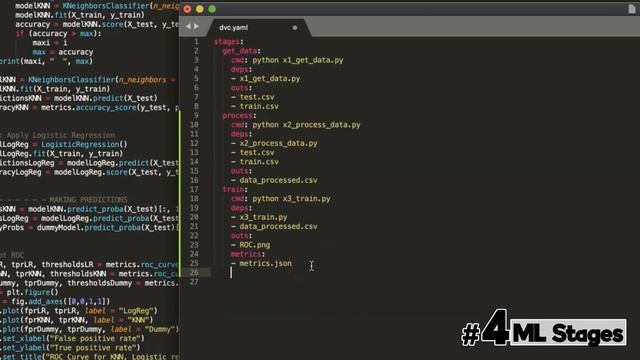Viewport: 640px width, 360px height.
Task: Click '- train.csv' on line 8
Action: (x=255, y=107)
